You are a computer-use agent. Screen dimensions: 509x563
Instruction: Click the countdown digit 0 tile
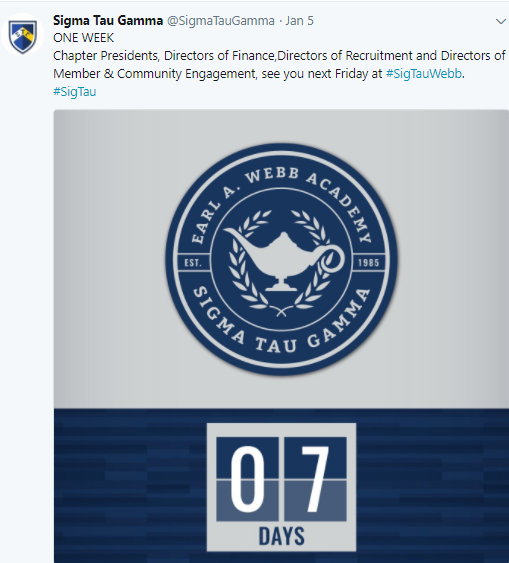point(247,479)
